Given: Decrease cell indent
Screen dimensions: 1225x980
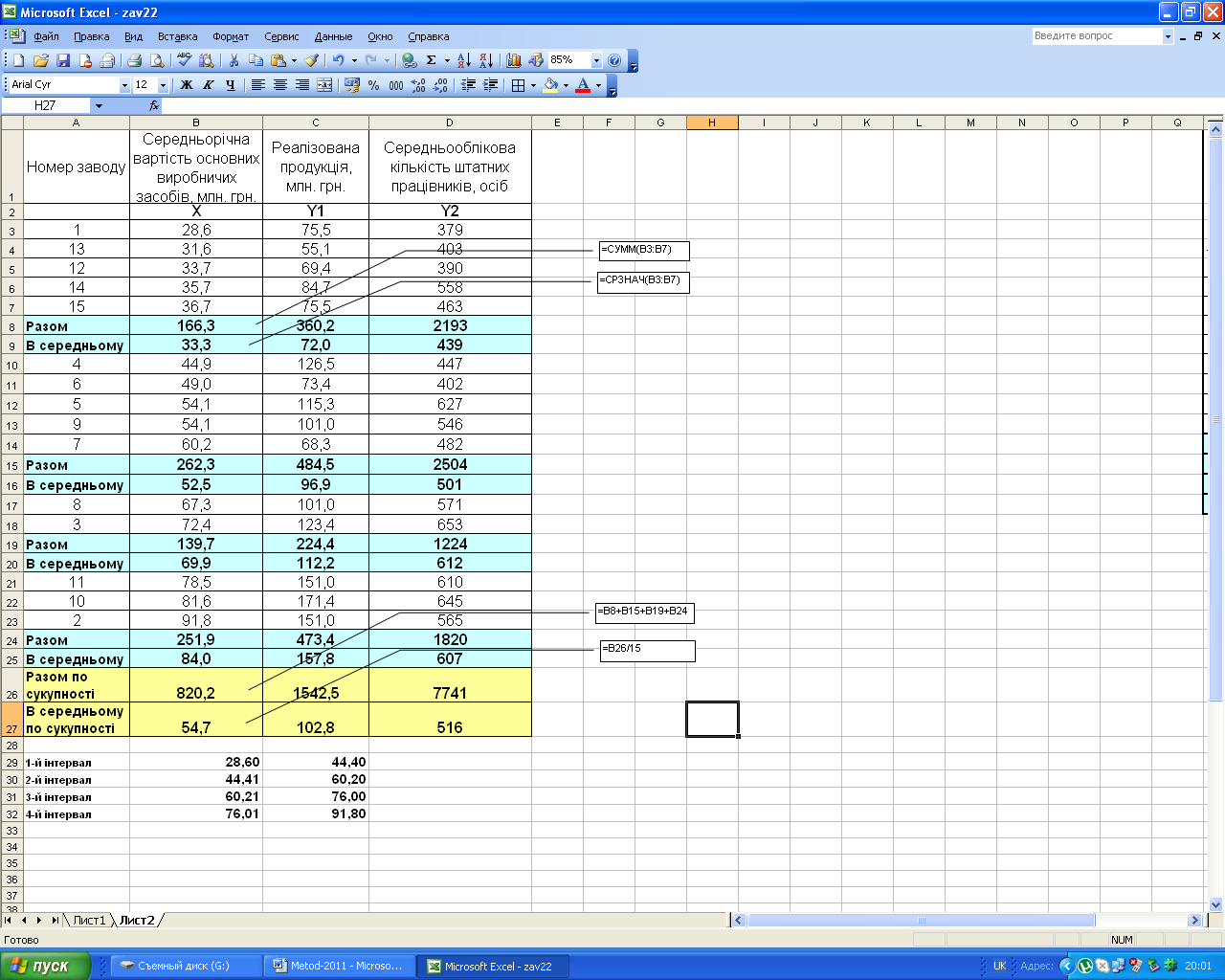Looking at the screenshot, I should point(468,85).
